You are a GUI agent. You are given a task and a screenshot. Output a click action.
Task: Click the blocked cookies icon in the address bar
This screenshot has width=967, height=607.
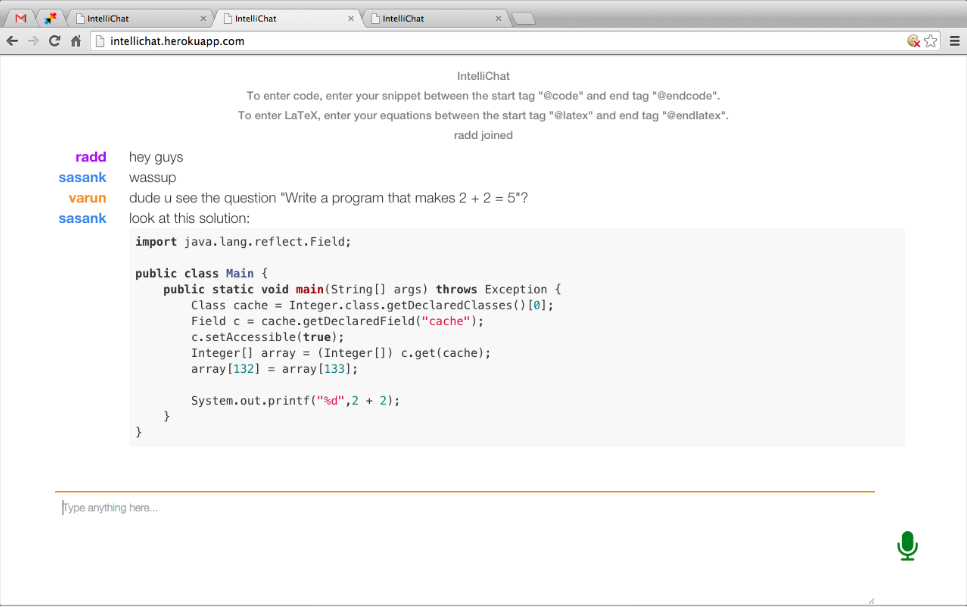(x=913, y=41)
